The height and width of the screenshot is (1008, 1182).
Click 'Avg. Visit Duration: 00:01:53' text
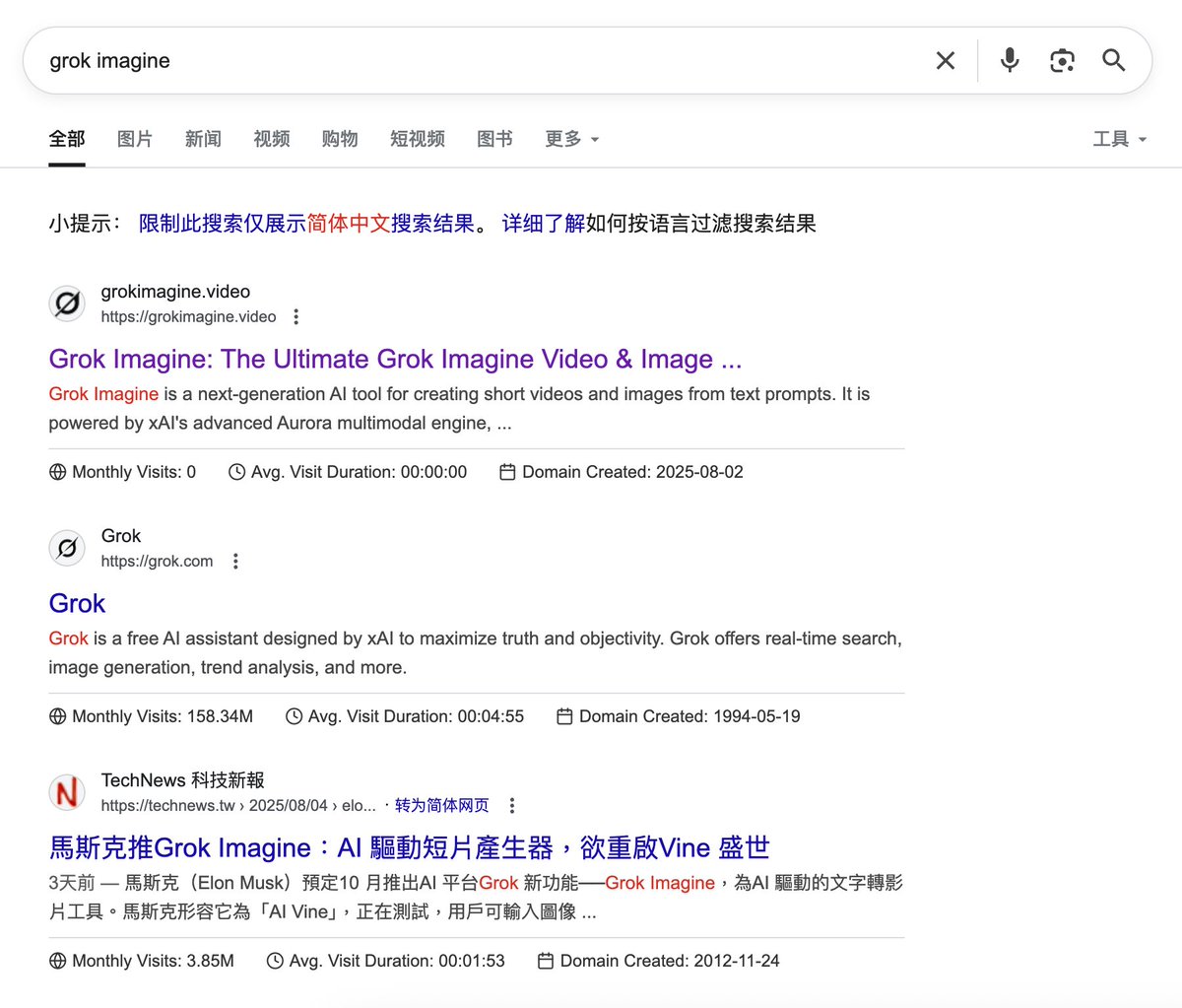pyautogui.click(x=397, y=961)
